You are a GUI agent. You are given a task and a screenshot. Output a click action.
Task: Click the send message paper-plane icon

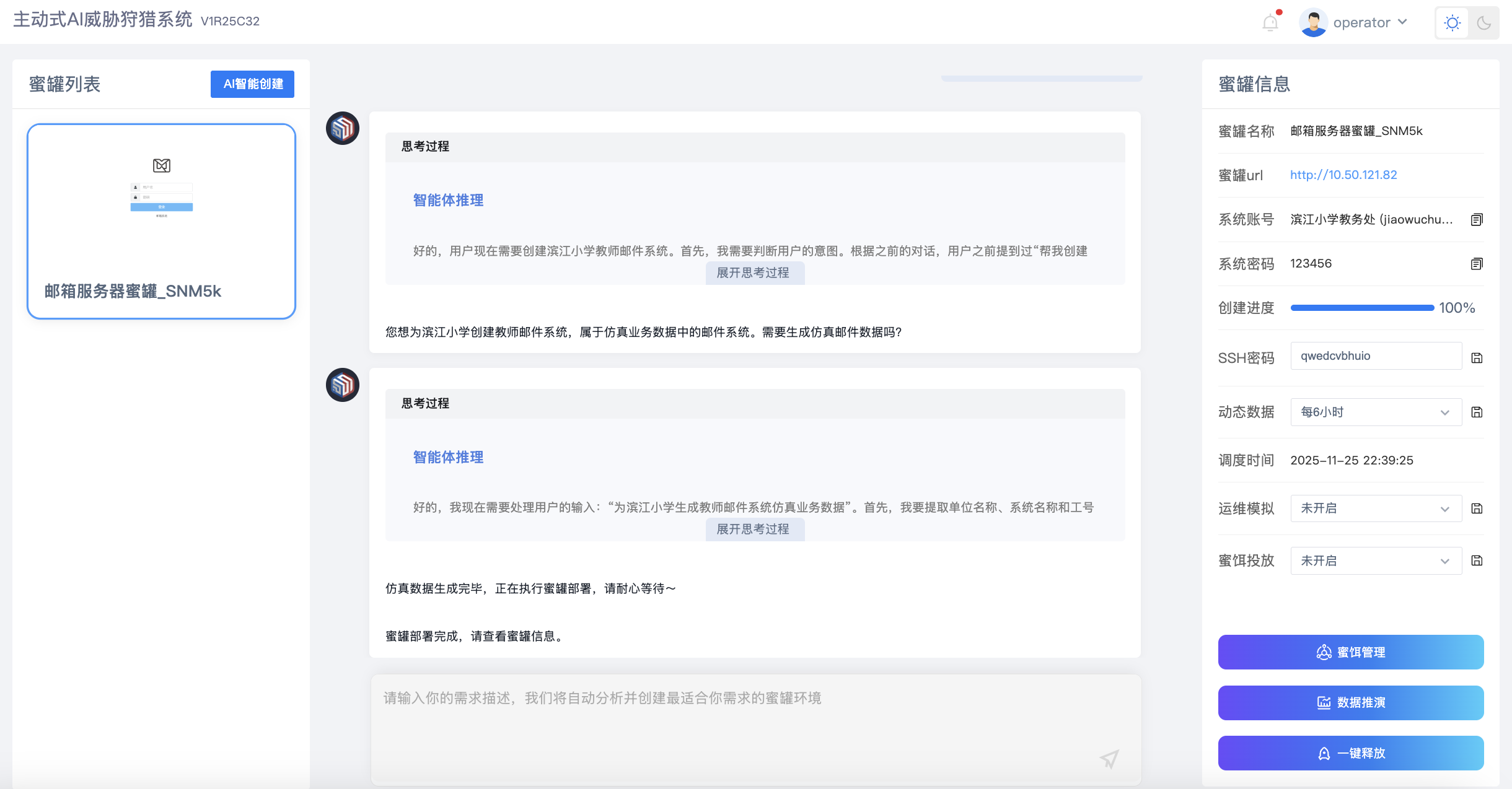[1109, 759]
